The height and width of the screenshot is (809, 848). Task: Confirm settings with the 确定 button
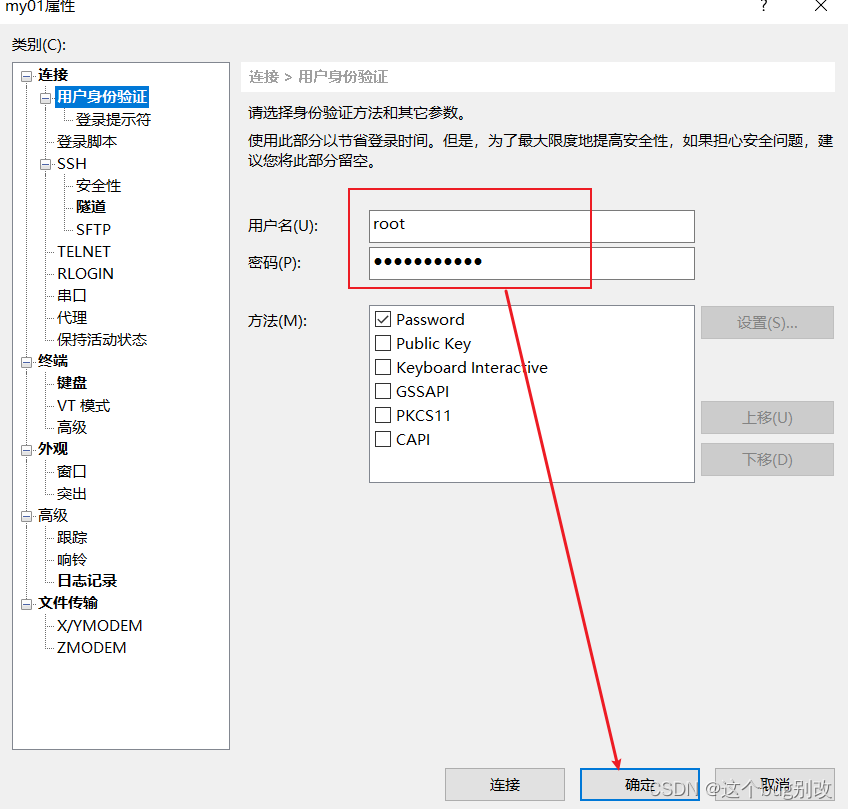click(639, 784)
